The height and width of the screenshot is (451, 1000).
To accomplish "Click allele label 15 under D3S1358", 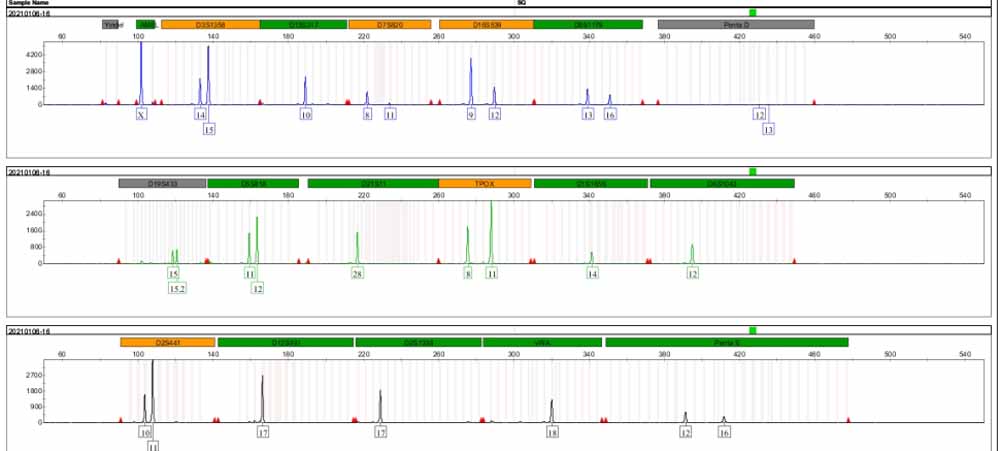I will point(209,129).
